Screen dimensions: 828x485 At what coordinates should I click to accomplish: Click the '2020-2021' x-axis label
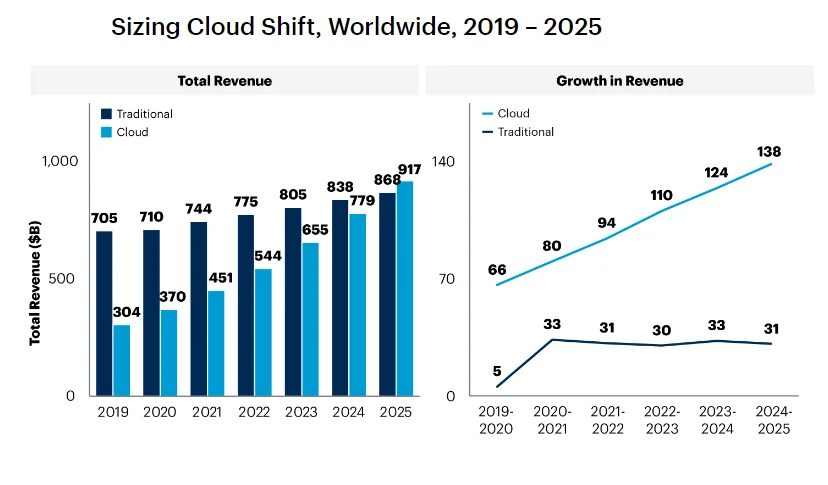click(552, 421)
